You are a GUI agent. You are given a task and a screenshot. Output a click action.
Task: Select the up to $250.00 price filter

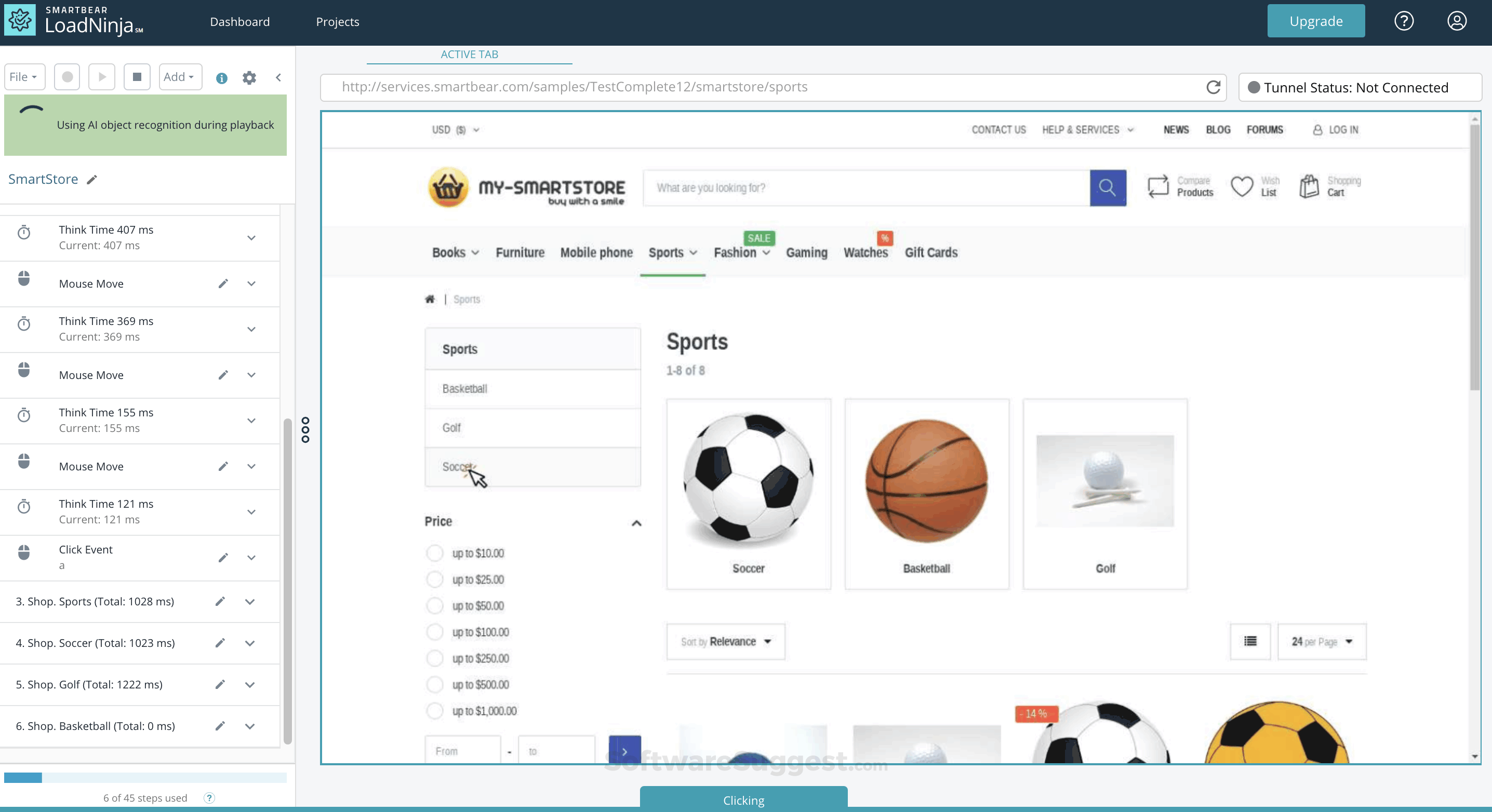[434, 658]
